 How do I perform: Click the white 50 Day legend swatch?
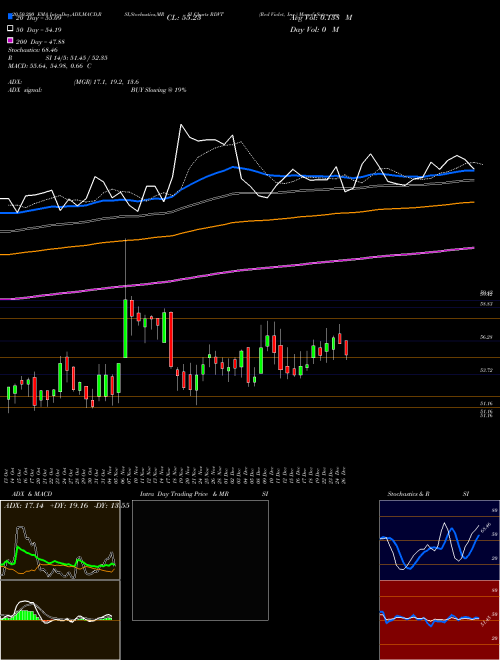click(10, 29)
